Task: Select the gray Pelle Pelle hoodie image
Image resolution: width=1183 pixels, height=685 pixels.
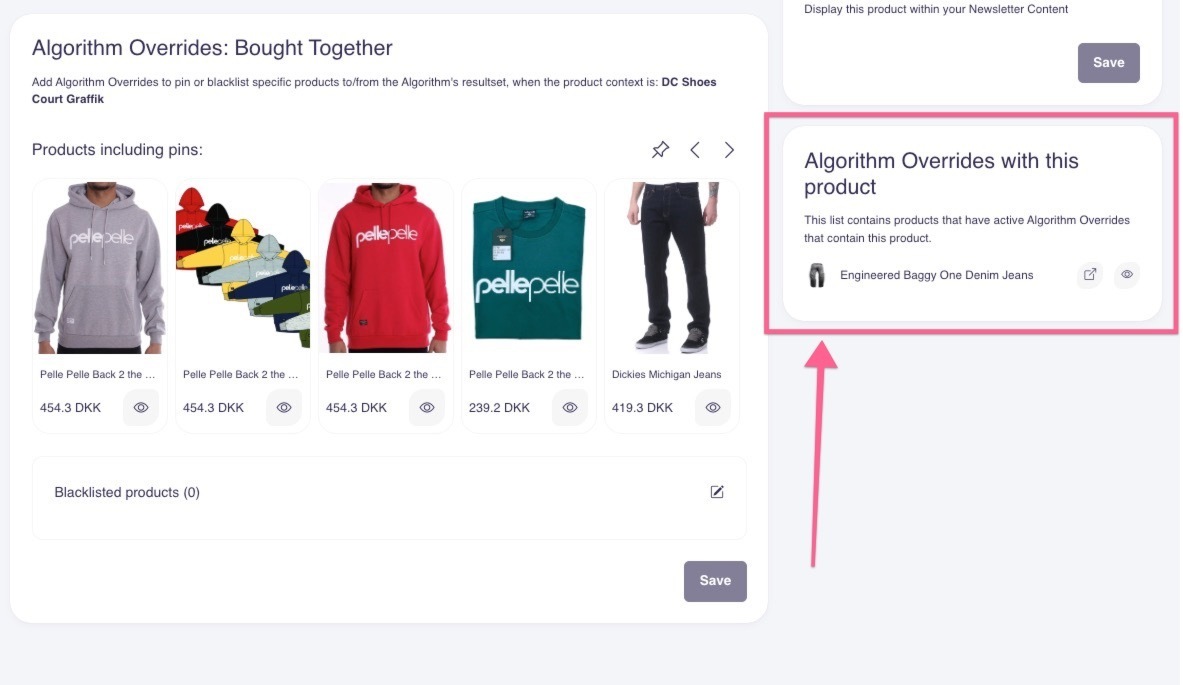Action: click(100, 267)
